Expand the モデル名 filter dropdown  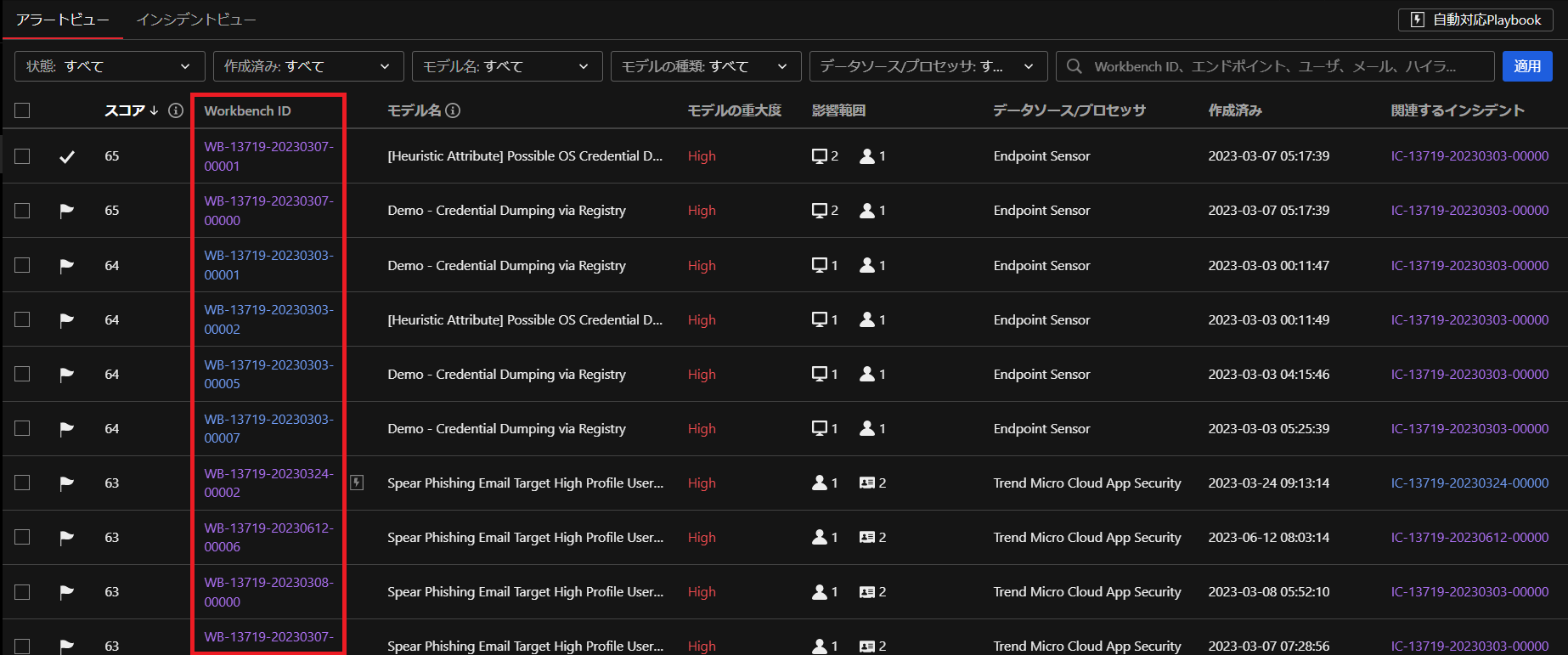coord(506,66)
